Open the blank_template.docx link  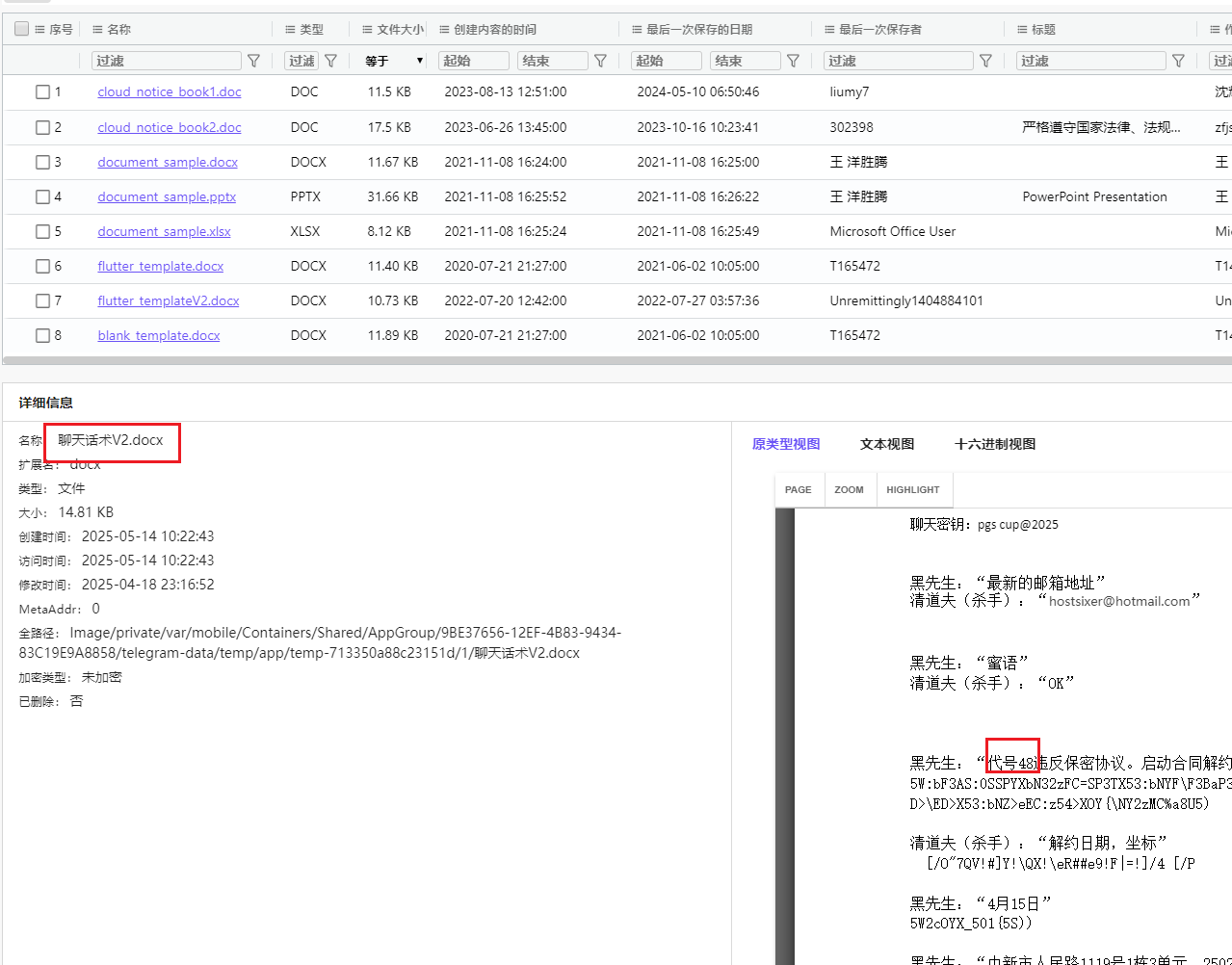click(x=159, y=335)
